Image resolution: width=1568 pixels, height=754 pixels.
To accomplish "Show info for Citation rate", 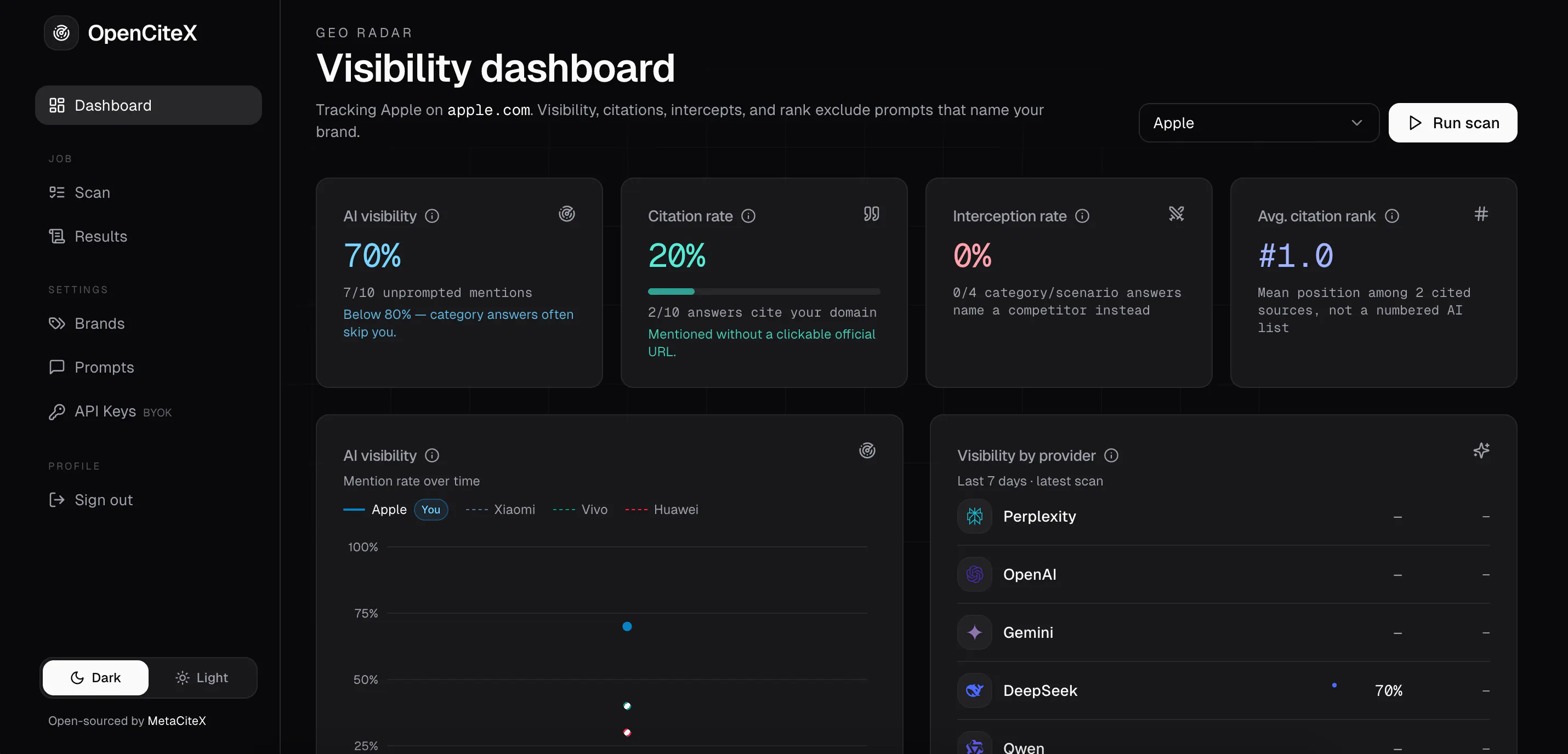I will pyautogui.click(x=748, y=216).
